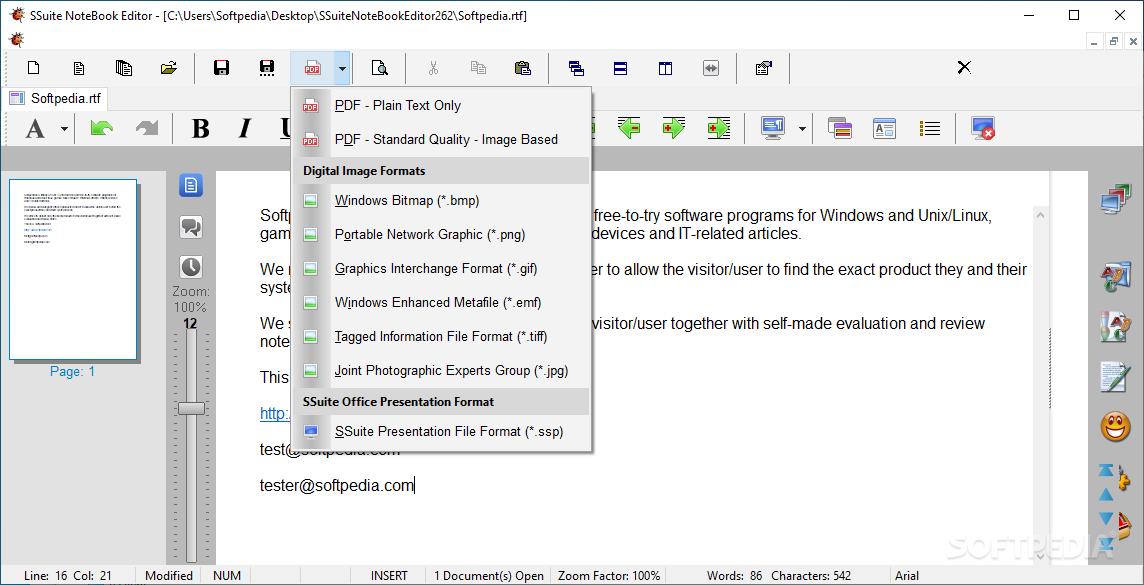The image size is (1144, 585).
Task: Open the options settings icon
Action: [x=764, y=69]
